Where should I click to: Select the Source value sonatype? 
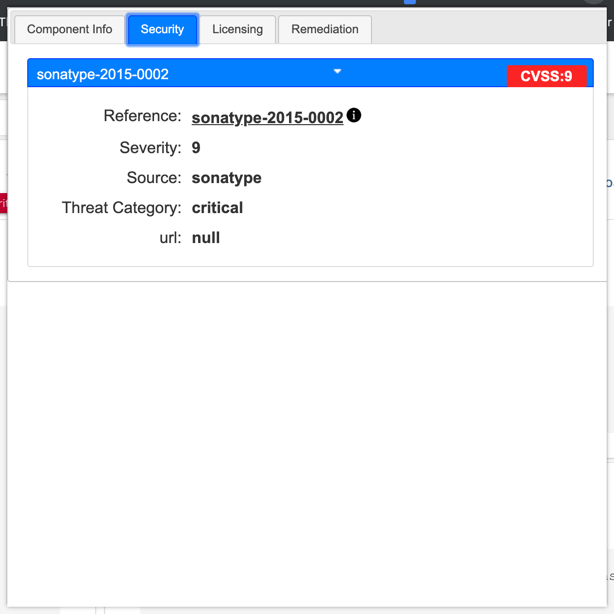pyautogui.click(x=226, y=178)
